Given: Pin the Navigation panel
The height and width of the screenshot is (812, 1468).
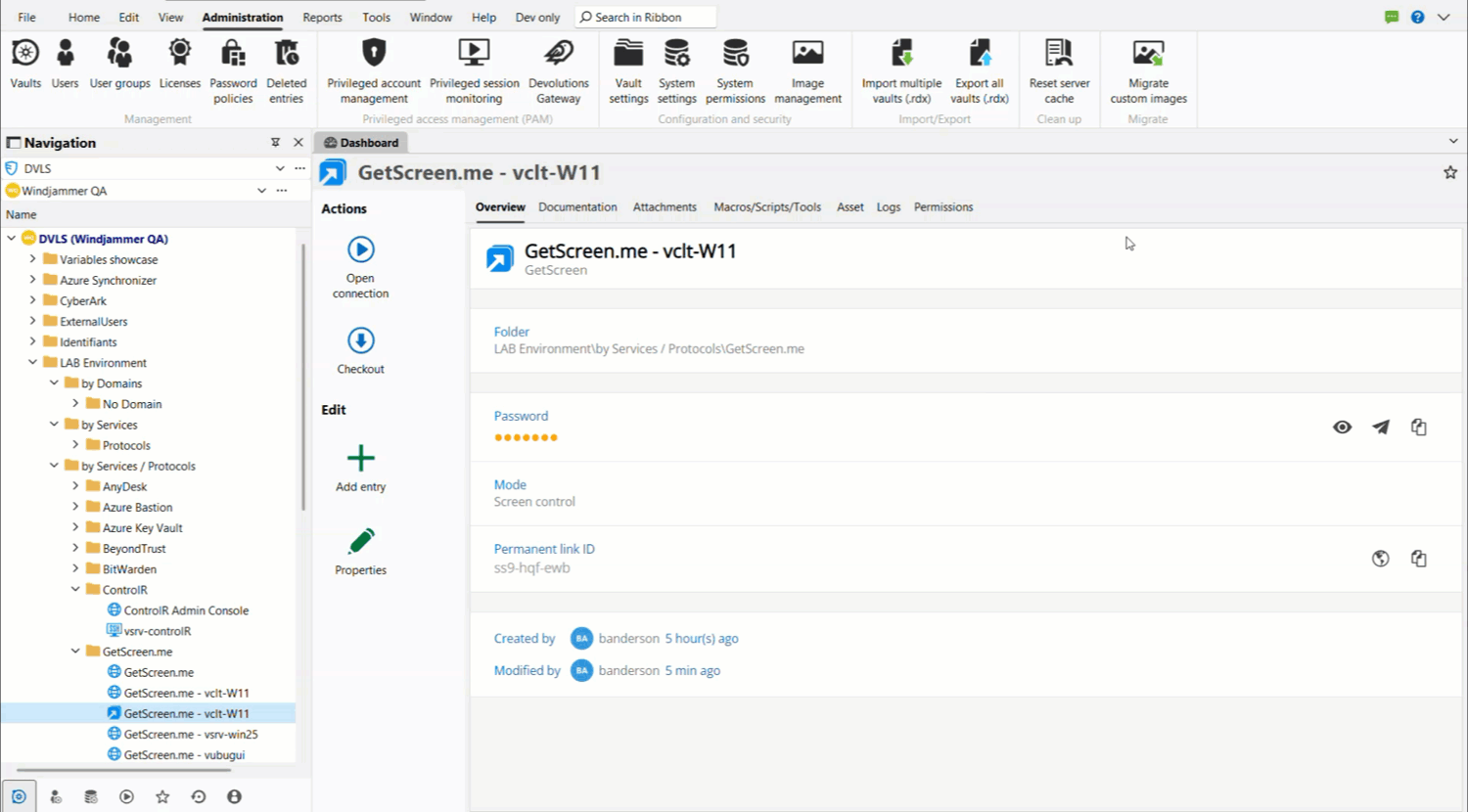Looking at the screenshot, I should click(276, 142).
